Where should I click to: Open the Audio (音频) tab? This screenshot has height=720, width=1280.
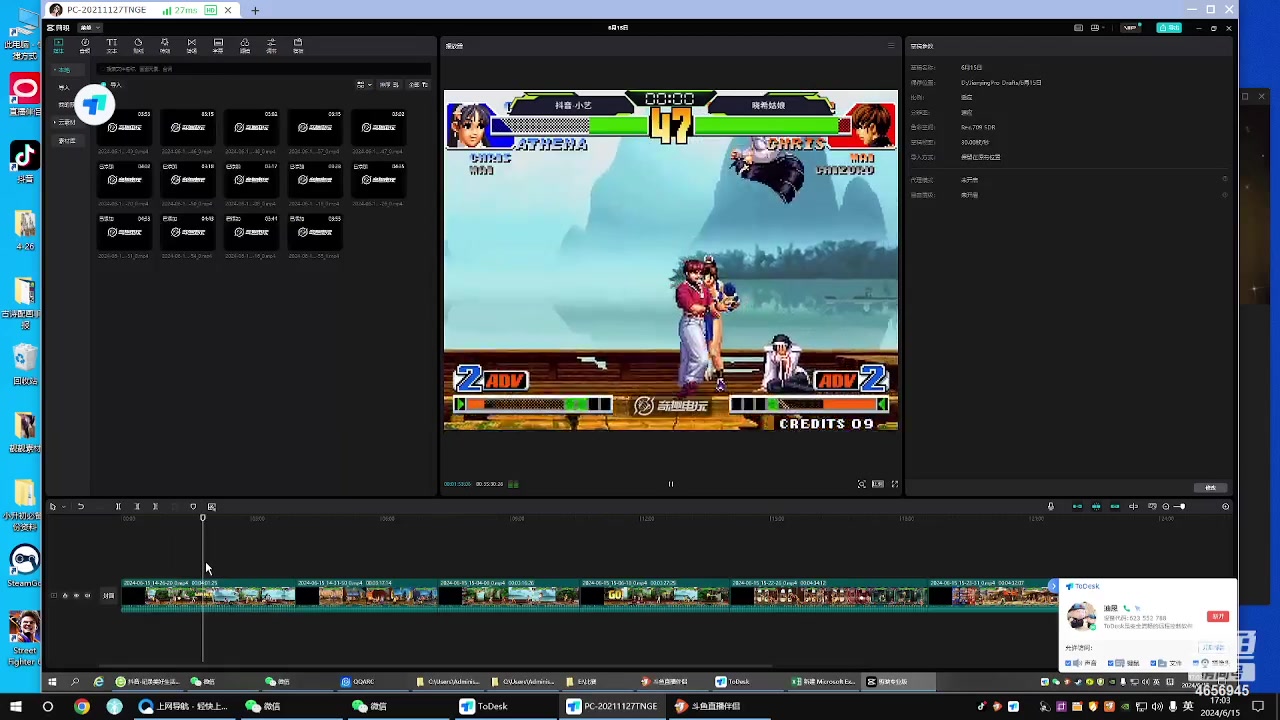(x=85, y=45)
